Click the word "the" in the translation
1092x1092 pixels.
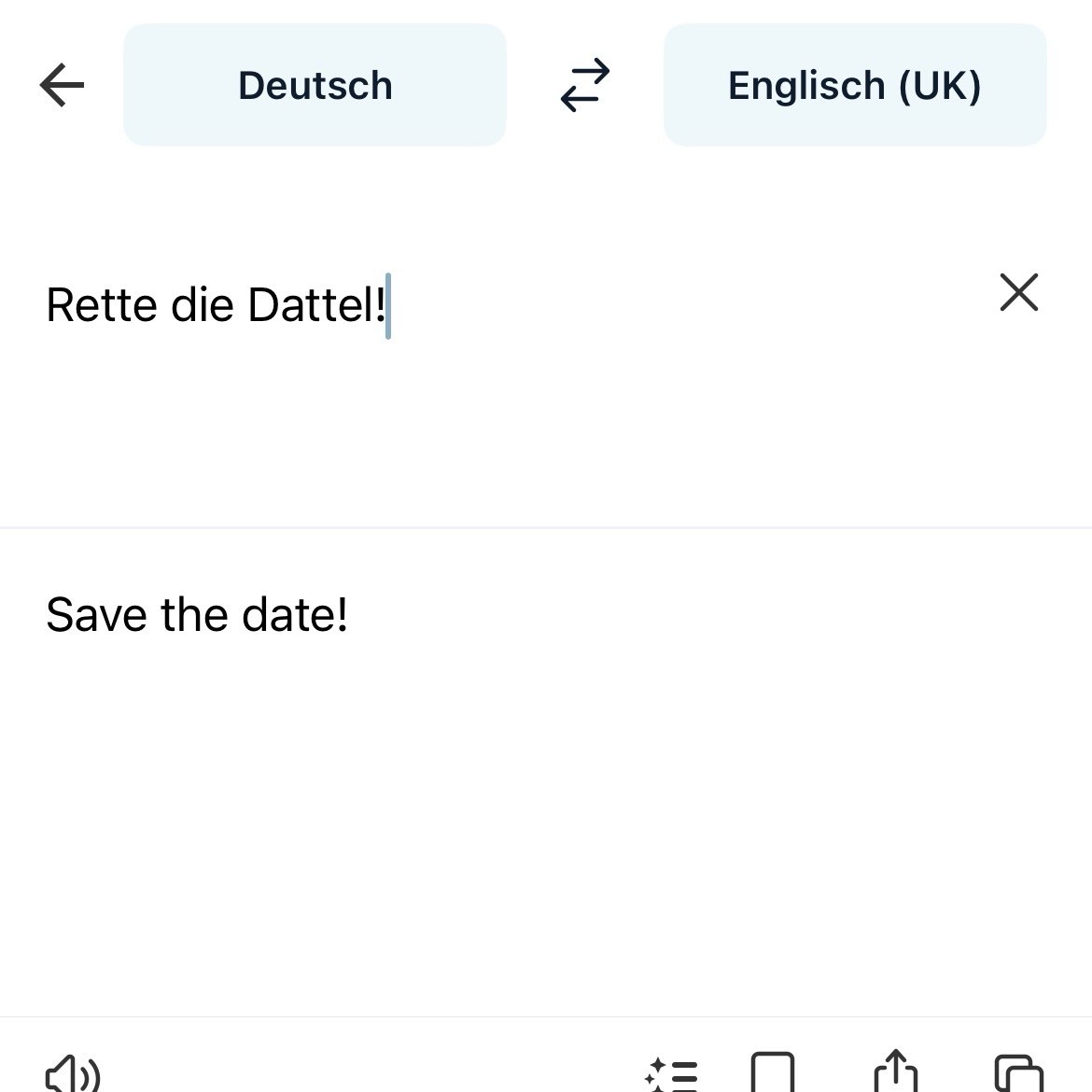click(194, 615)
